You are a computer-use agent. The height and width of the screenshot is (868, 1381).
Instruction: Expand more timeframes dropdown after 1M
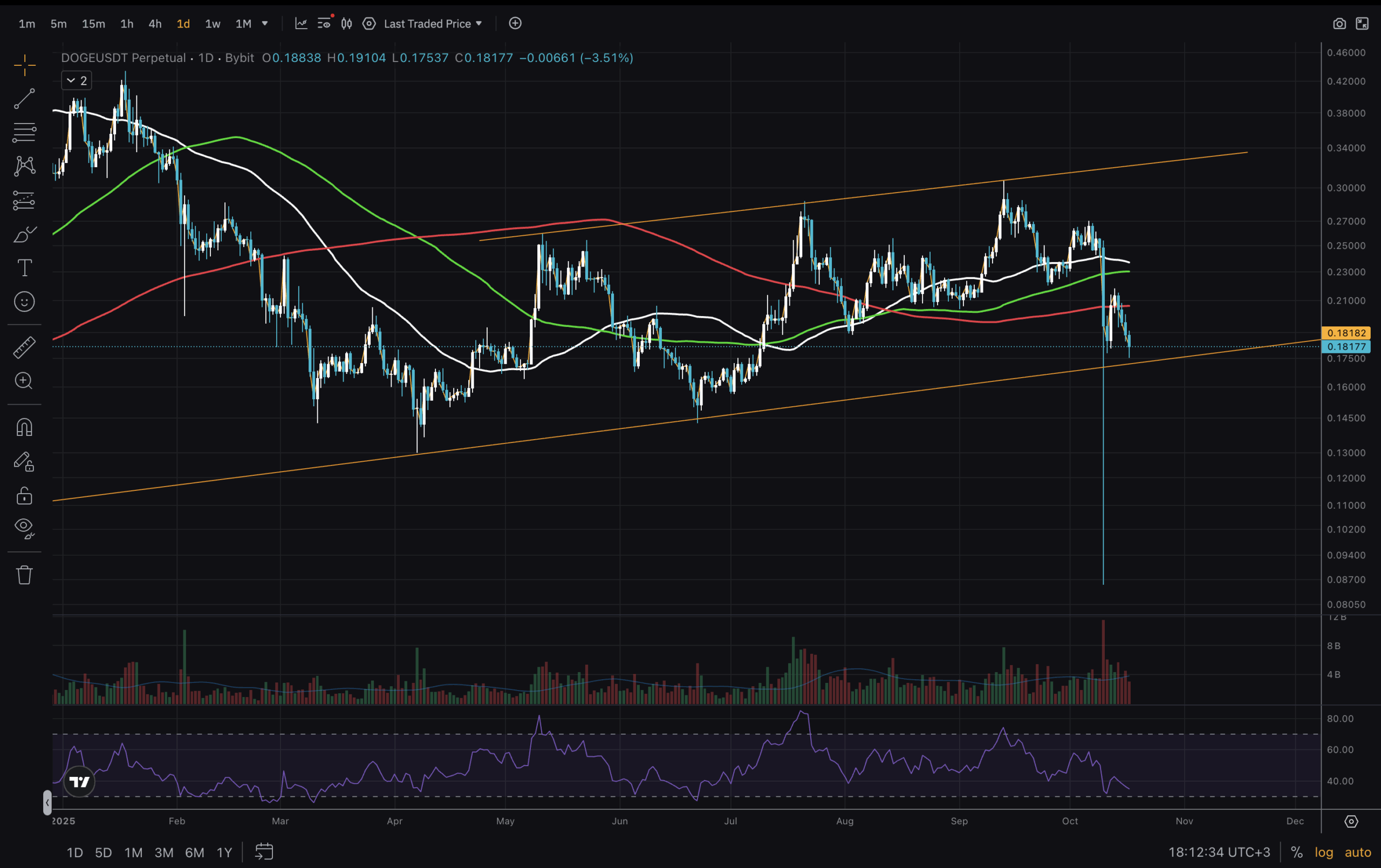tap(264, 24)
